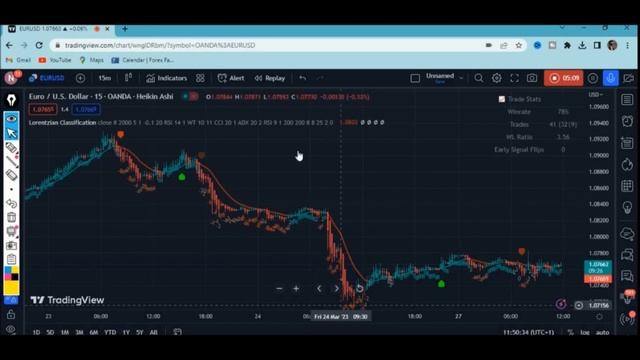Click the redo arrow in top toolbar
The height and width of the screenshot is (360, 640).
point(320,78)
